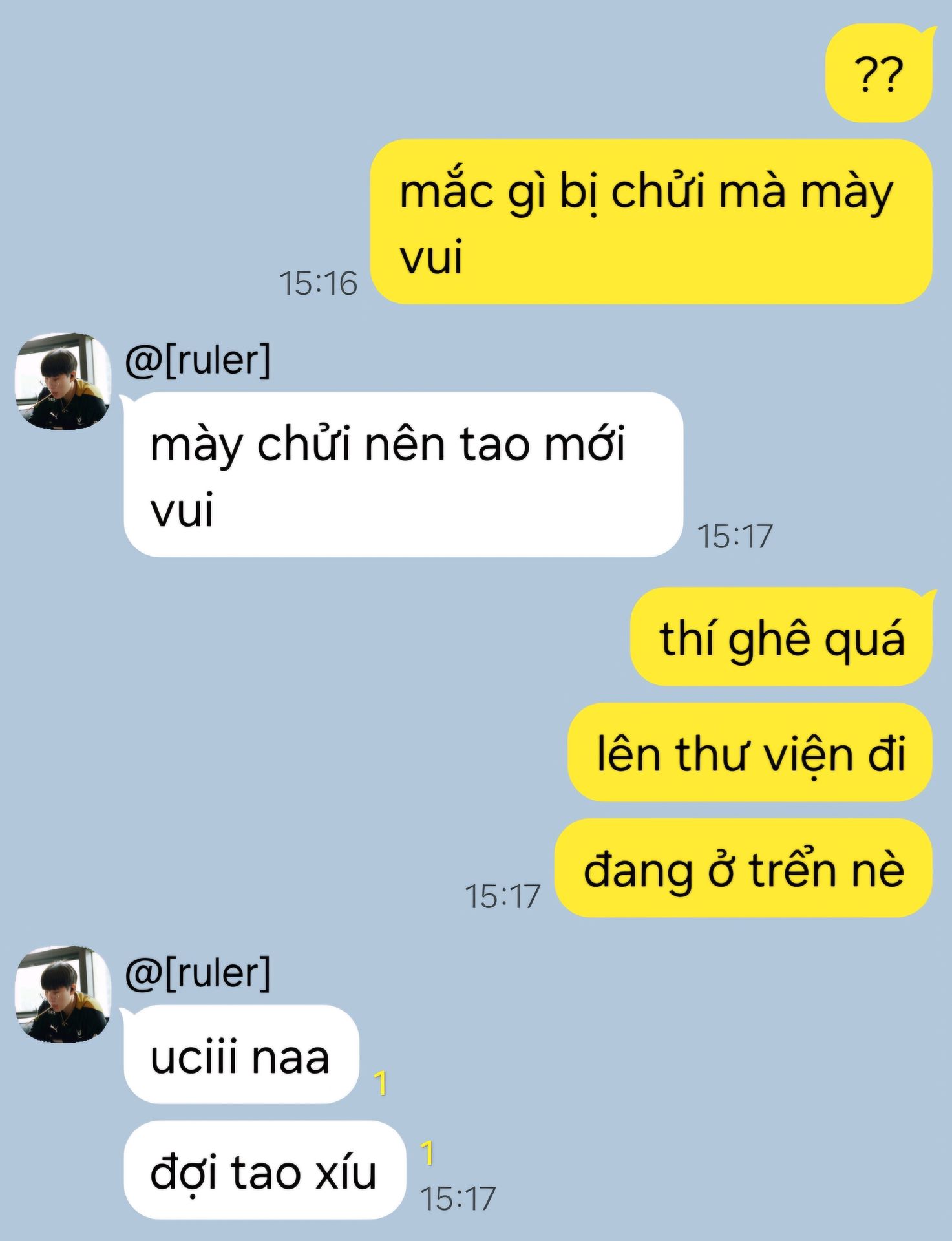952x1241 pixels.
Task: Select the "uciii naa" message bubble
Action: point(240,1054)
